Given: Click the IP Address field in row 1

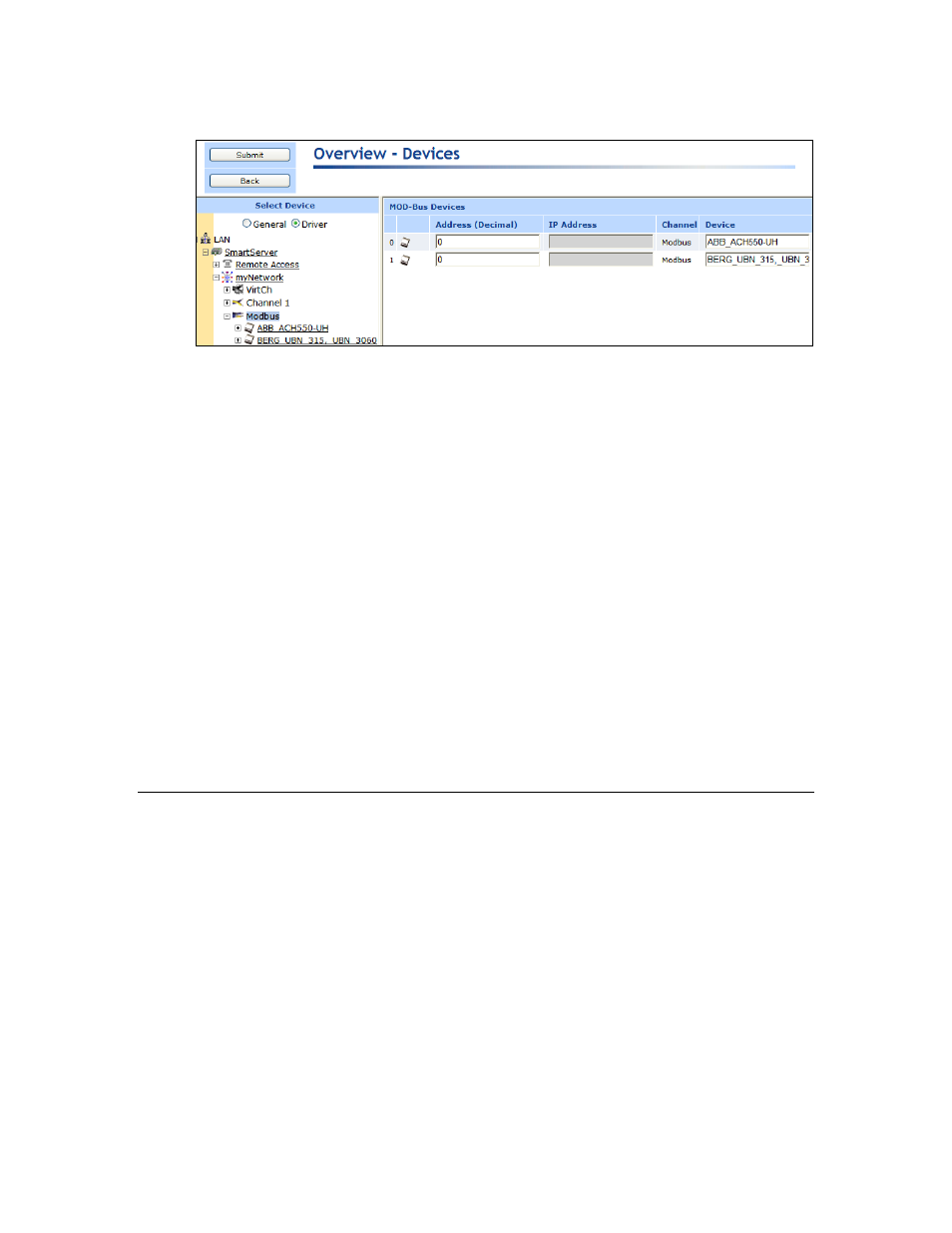Looking at the screenshot, I should click(601, 259).
